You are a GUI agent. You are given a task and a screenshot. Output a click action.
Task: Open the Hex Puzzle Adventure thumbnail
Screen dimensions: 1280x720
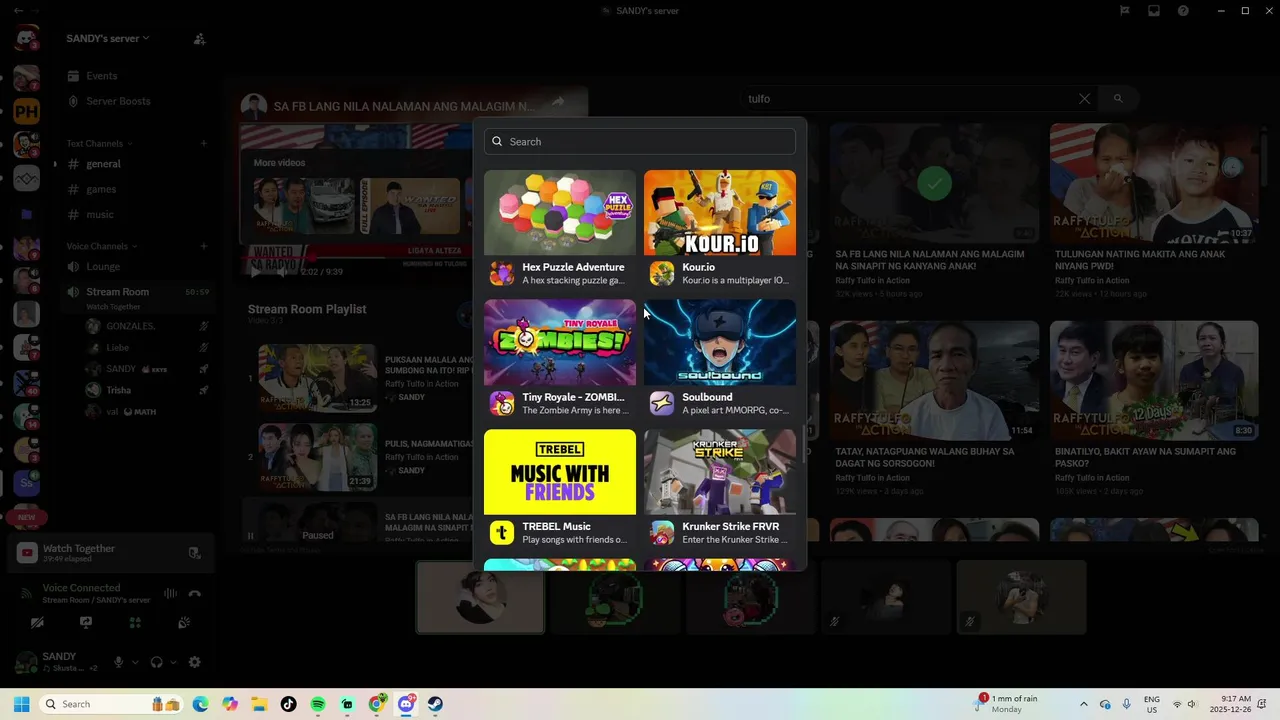pos(560,212)
